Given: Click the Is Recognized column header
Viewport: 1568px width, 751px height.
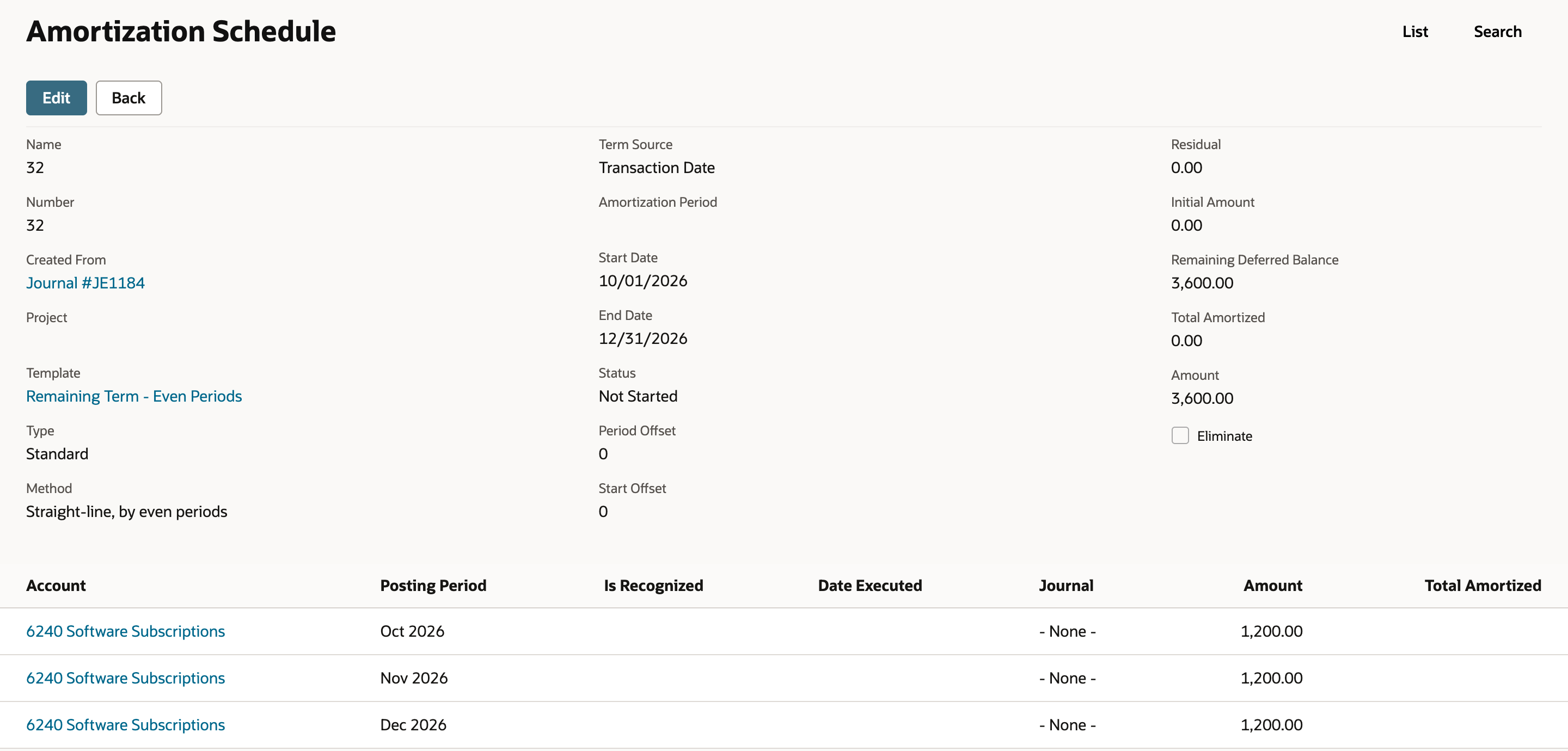Looking at the screenshot, I should [x=654, y=586].
